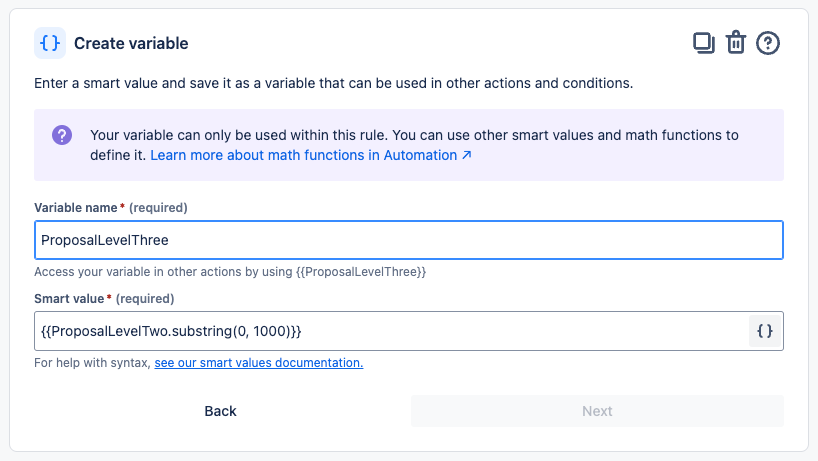Screen dimensions: 818x461
Task: Open the smart value picker braces button
Action: (x=765, y=331)
